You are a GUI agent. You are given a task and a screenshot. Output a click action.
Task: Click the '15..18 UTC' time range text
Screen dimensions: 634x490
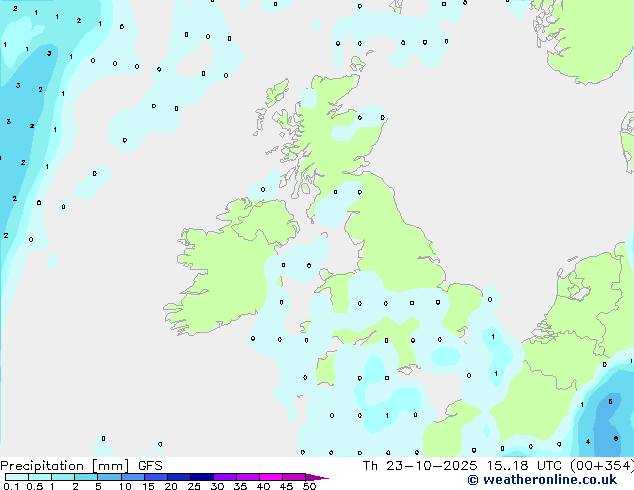tap(524, 466)
